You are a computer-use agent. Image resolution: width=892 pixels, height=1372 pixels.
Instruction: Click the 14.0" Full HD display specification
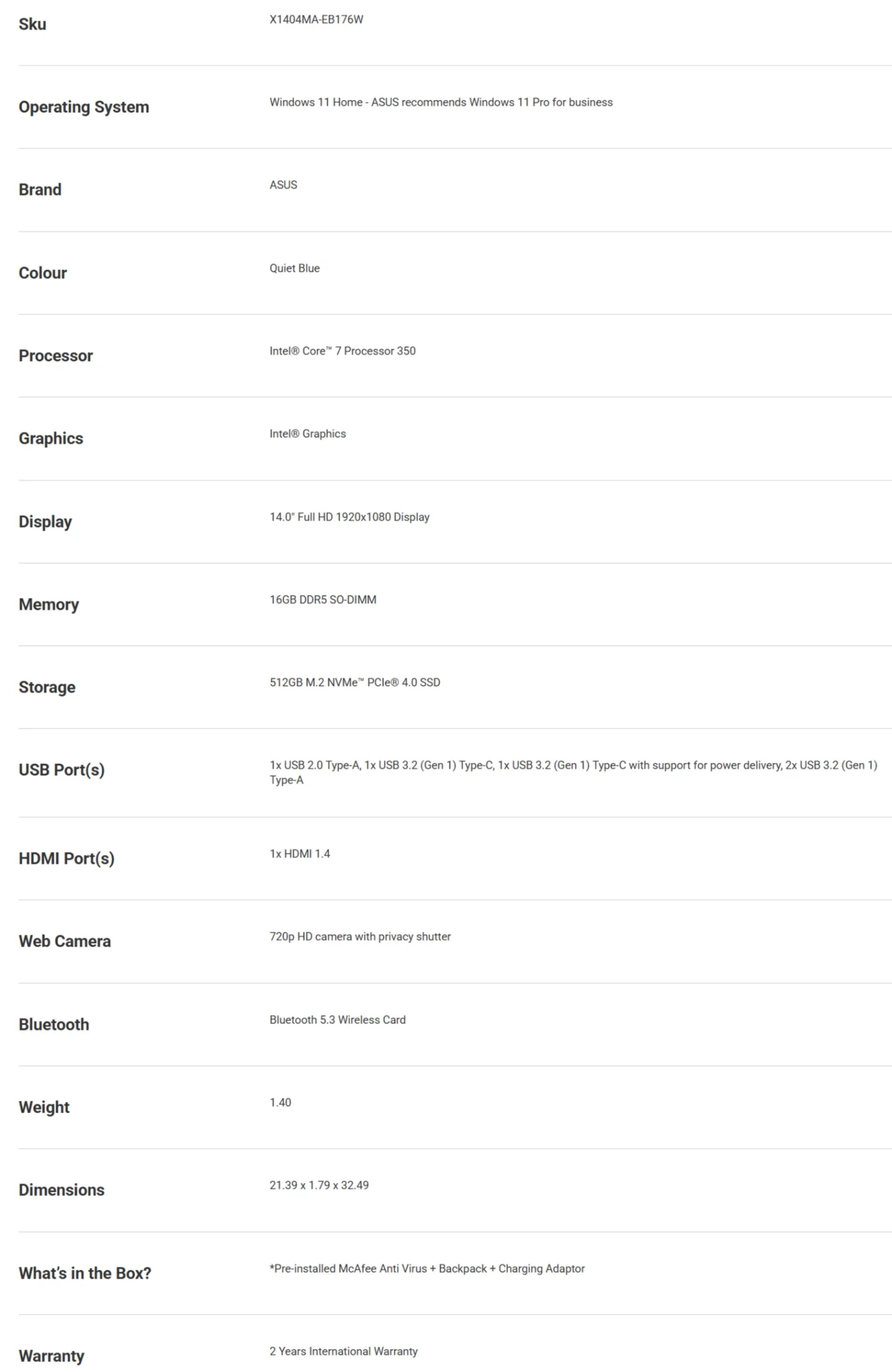pos(349,517)
